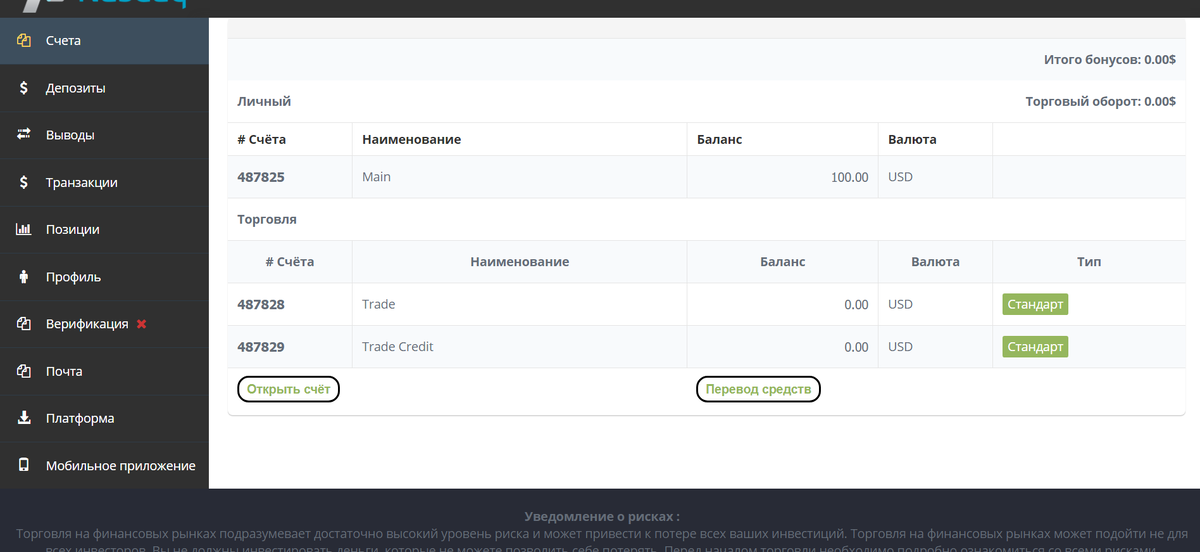The width and height of the screenshot is (1200, 552).
Task: Click the chart icon beside Позиции
Action: point(24,229)
